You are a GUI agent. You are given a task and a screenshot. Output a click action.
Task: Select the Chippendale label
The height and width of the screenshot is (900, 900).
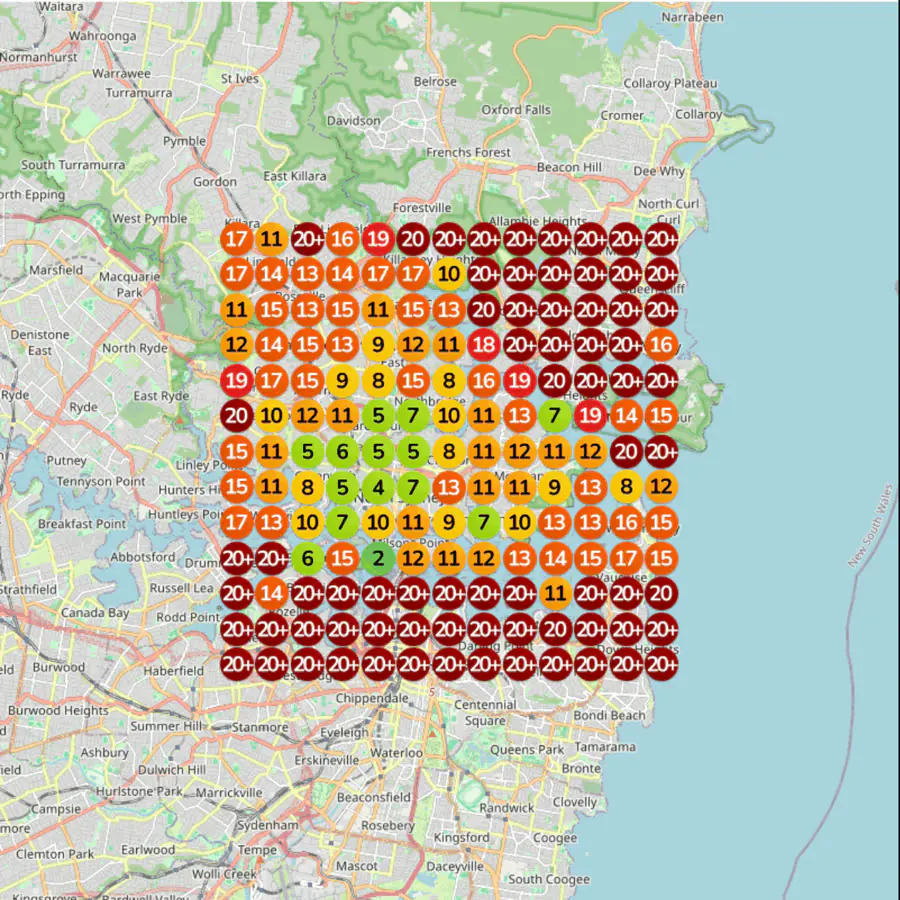[372, 699]
